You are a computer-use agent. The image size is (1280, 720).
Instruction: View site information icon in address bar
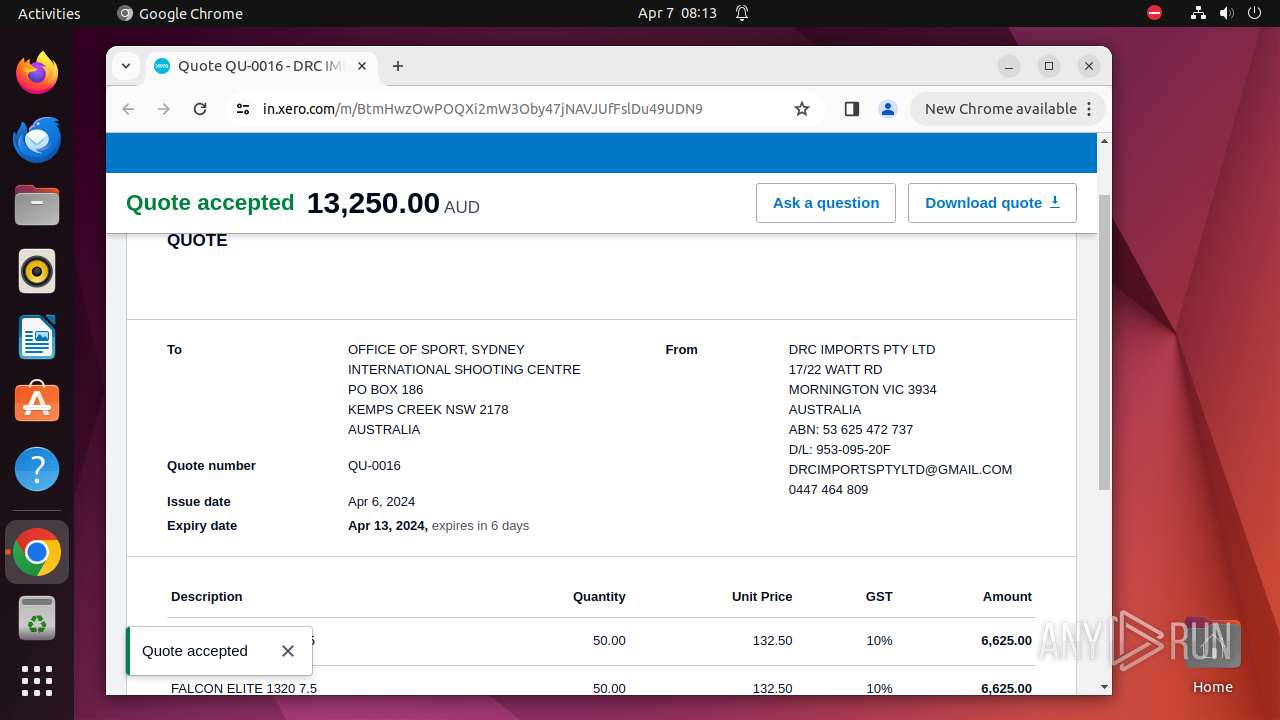243,109
